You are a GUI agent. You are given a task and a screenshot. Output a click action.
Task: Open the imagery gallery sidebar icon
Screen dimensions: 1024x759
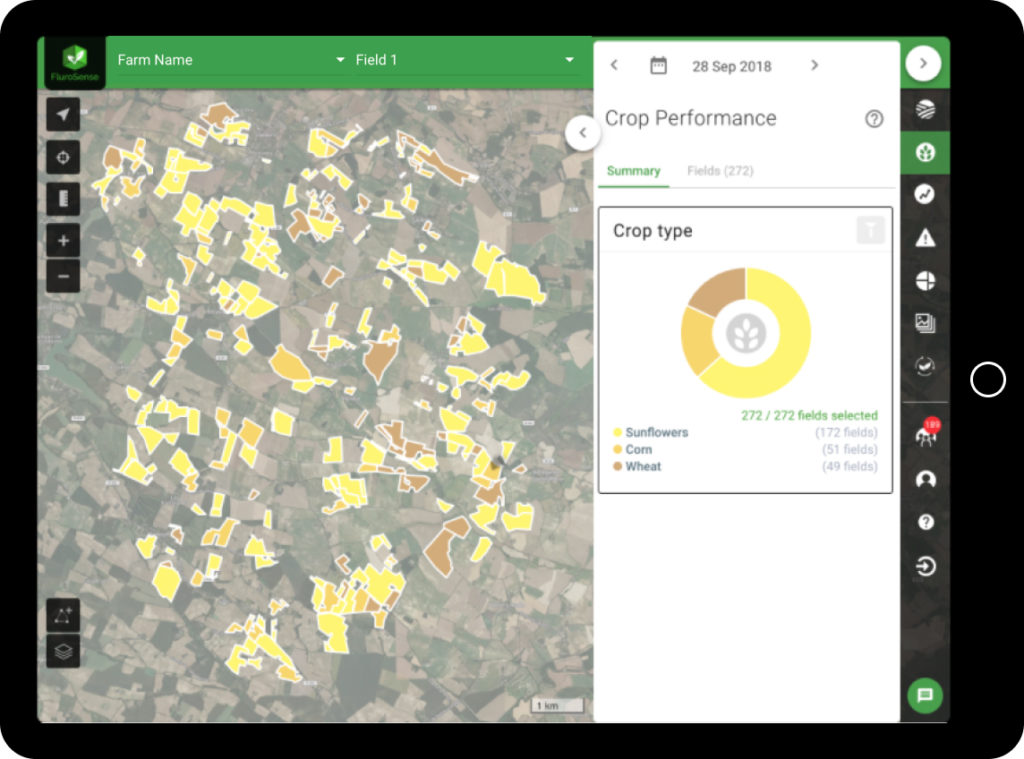925,323
